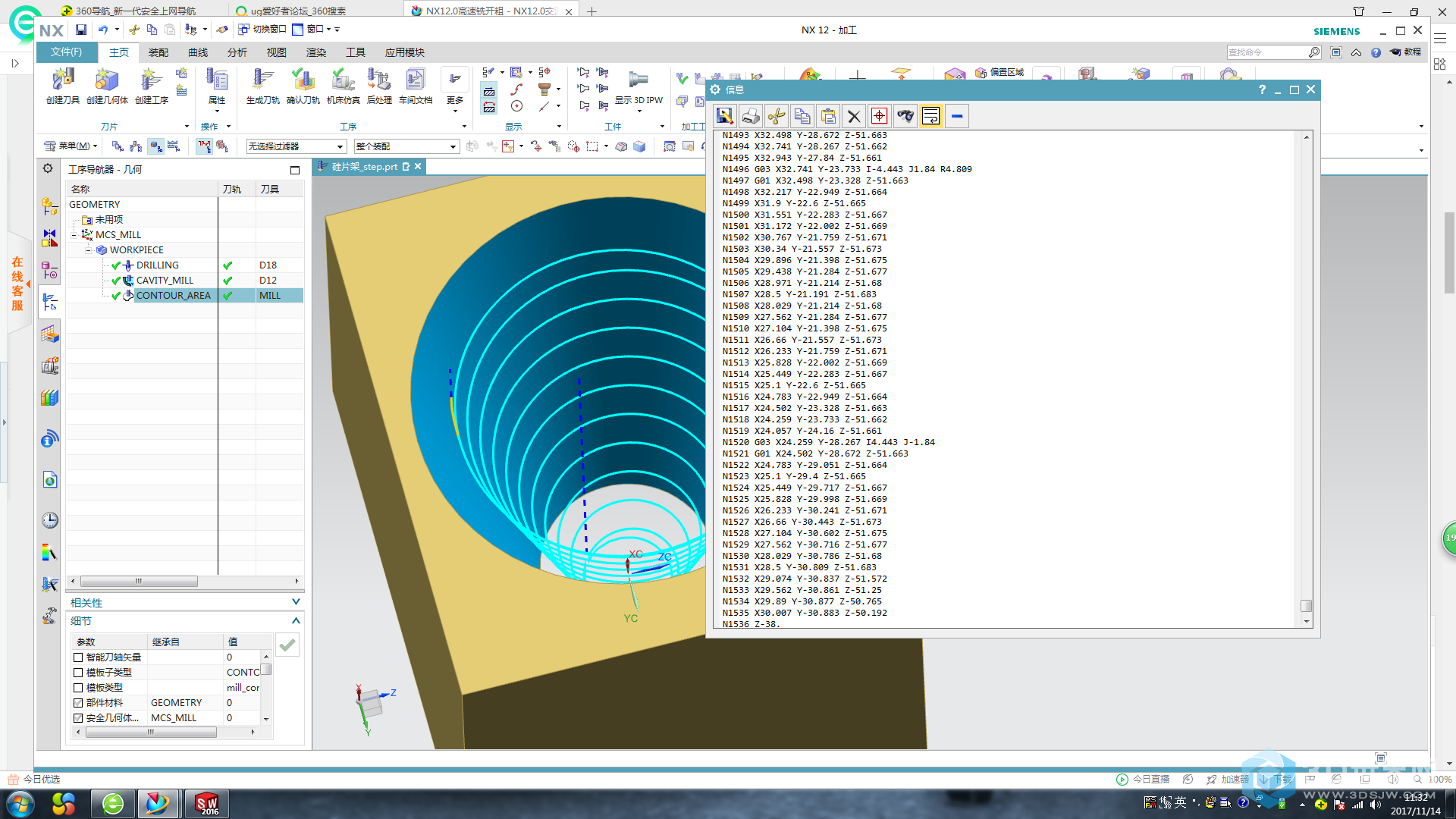The width and height of the screenshot is (1456, 819).
Task: Click the scissors cut icon in 信息 window
Action: (x=776, y=116)
